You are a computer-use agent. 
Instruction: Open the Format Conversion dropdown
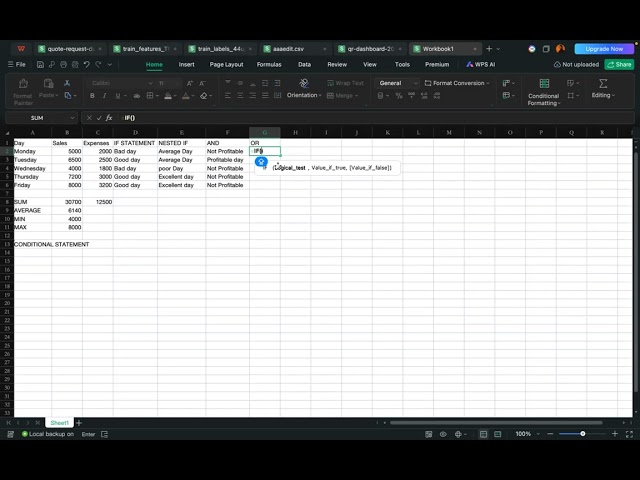[457, 83]
